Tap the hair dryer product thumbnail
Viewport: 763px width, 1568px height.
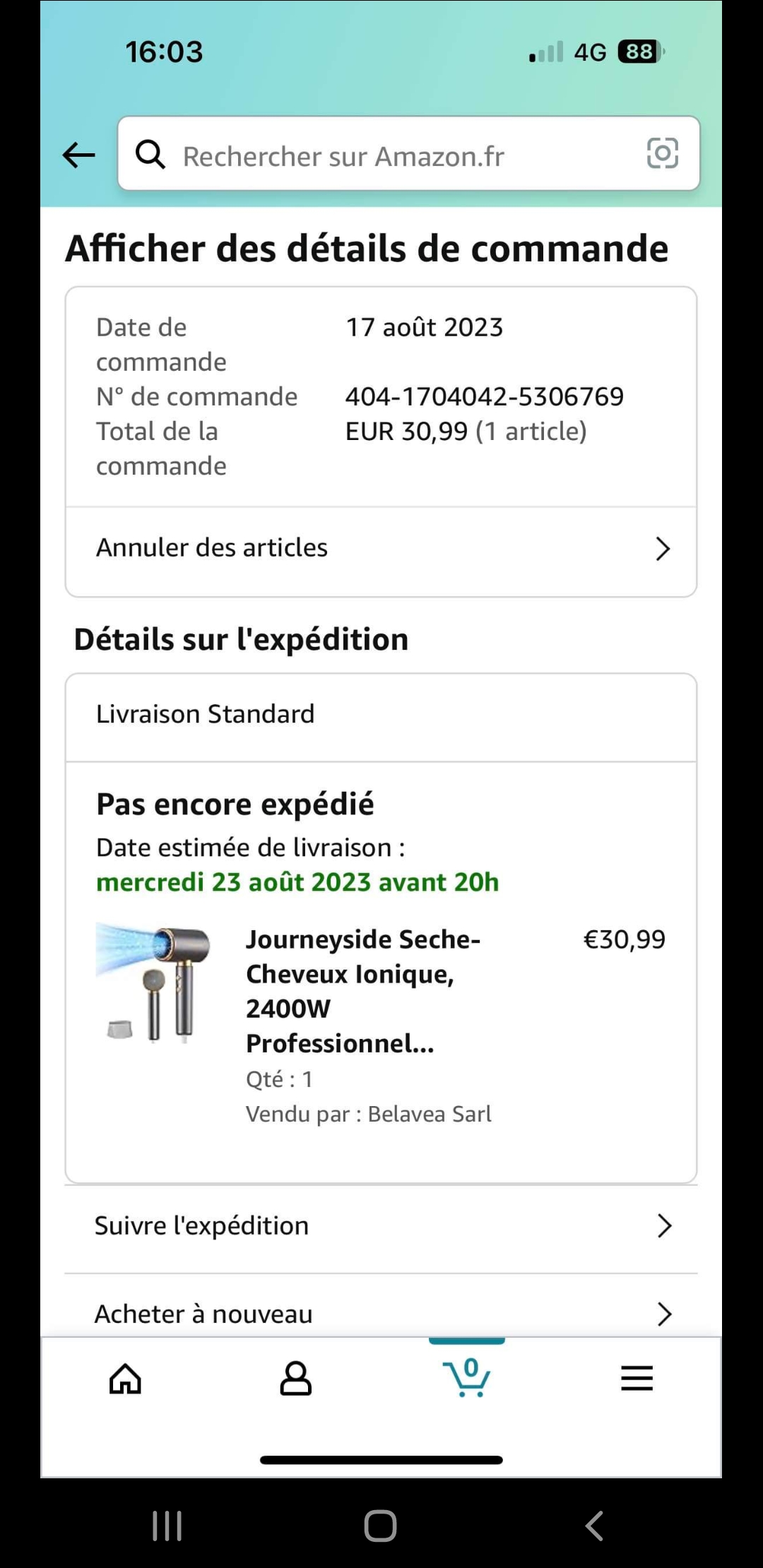point(154,982)
